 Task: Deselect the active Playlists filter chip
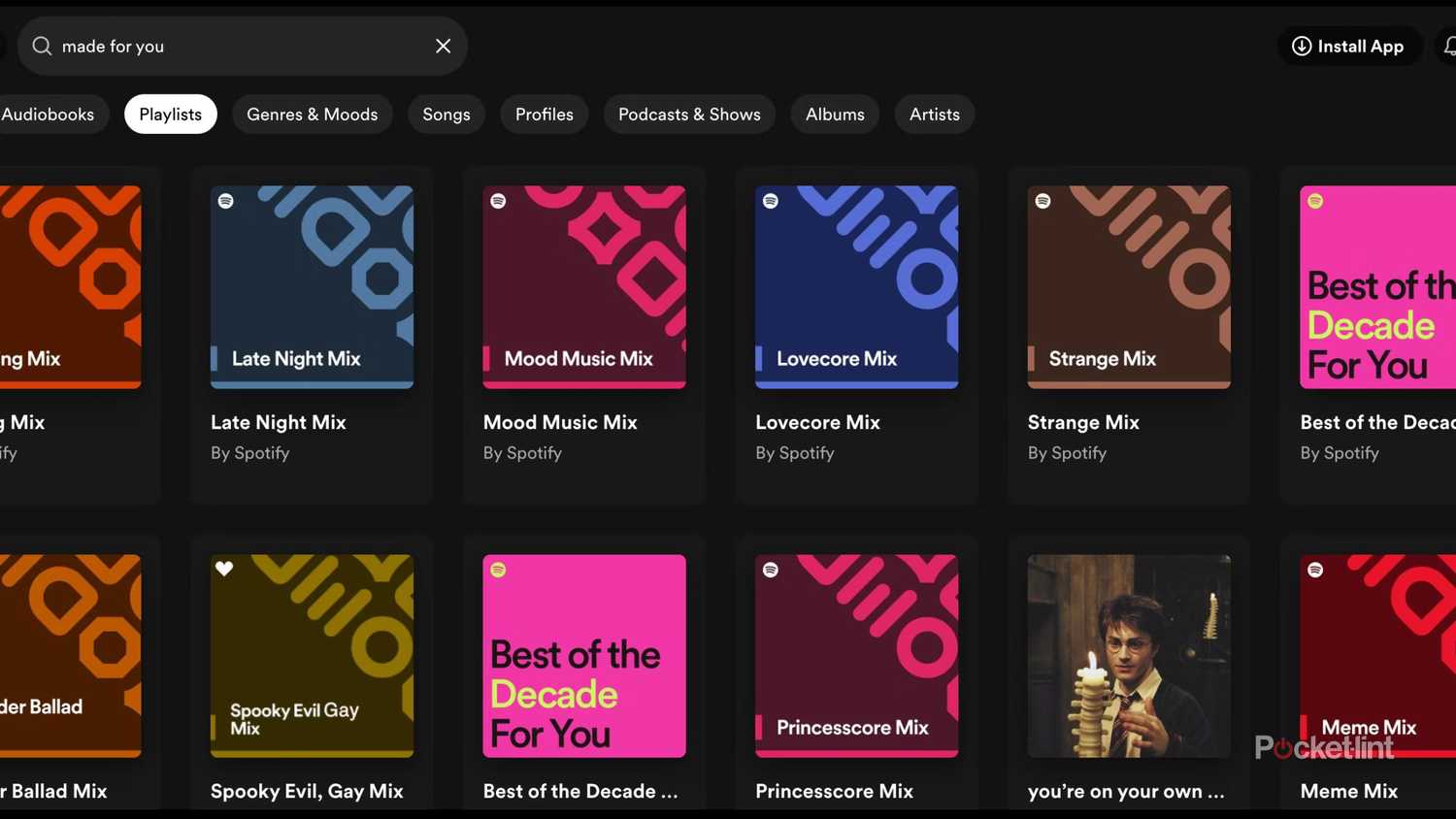[170, 114]
